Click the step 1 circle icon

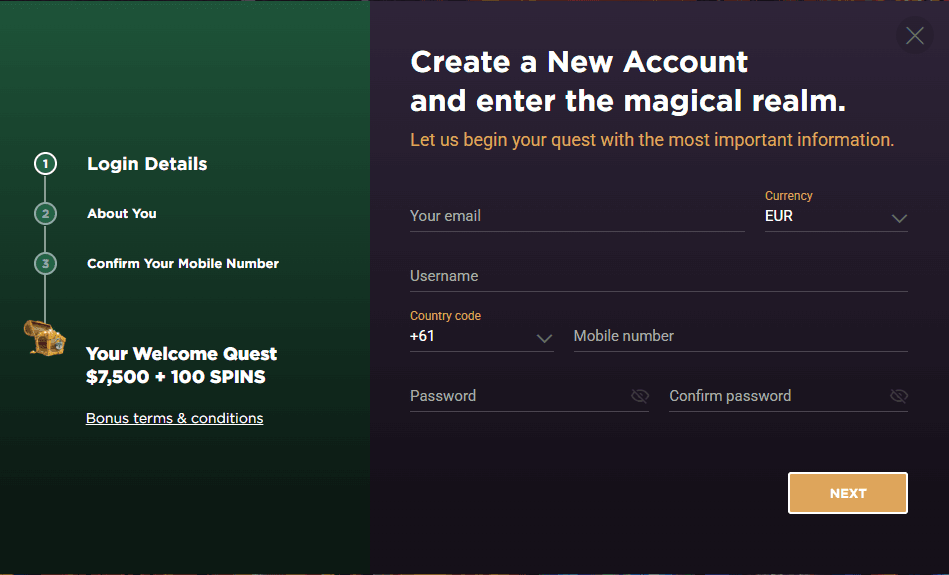[x=45, y=163]
